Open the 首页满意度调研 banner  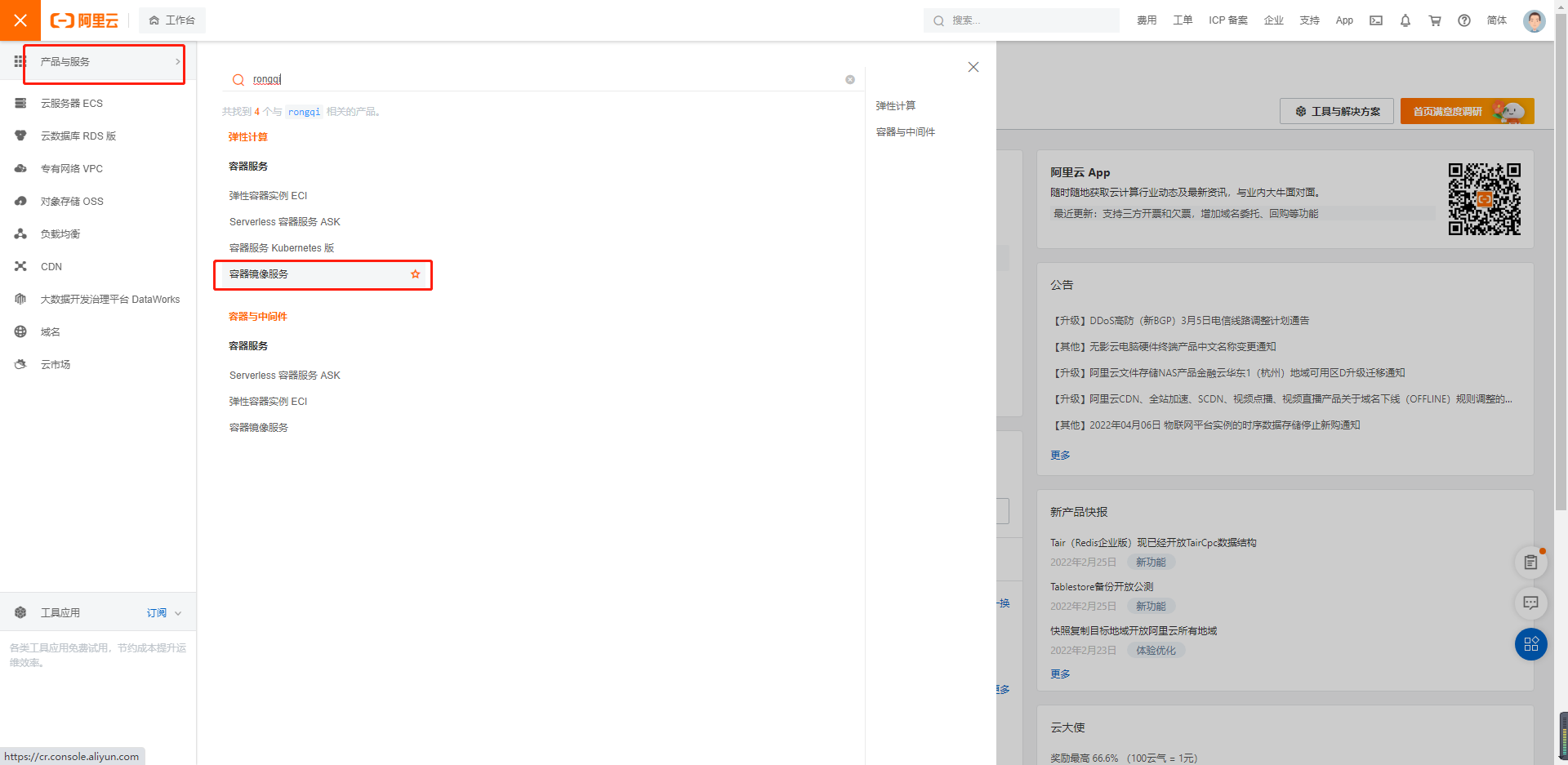pyautogui.click(x=1468, y=111)
